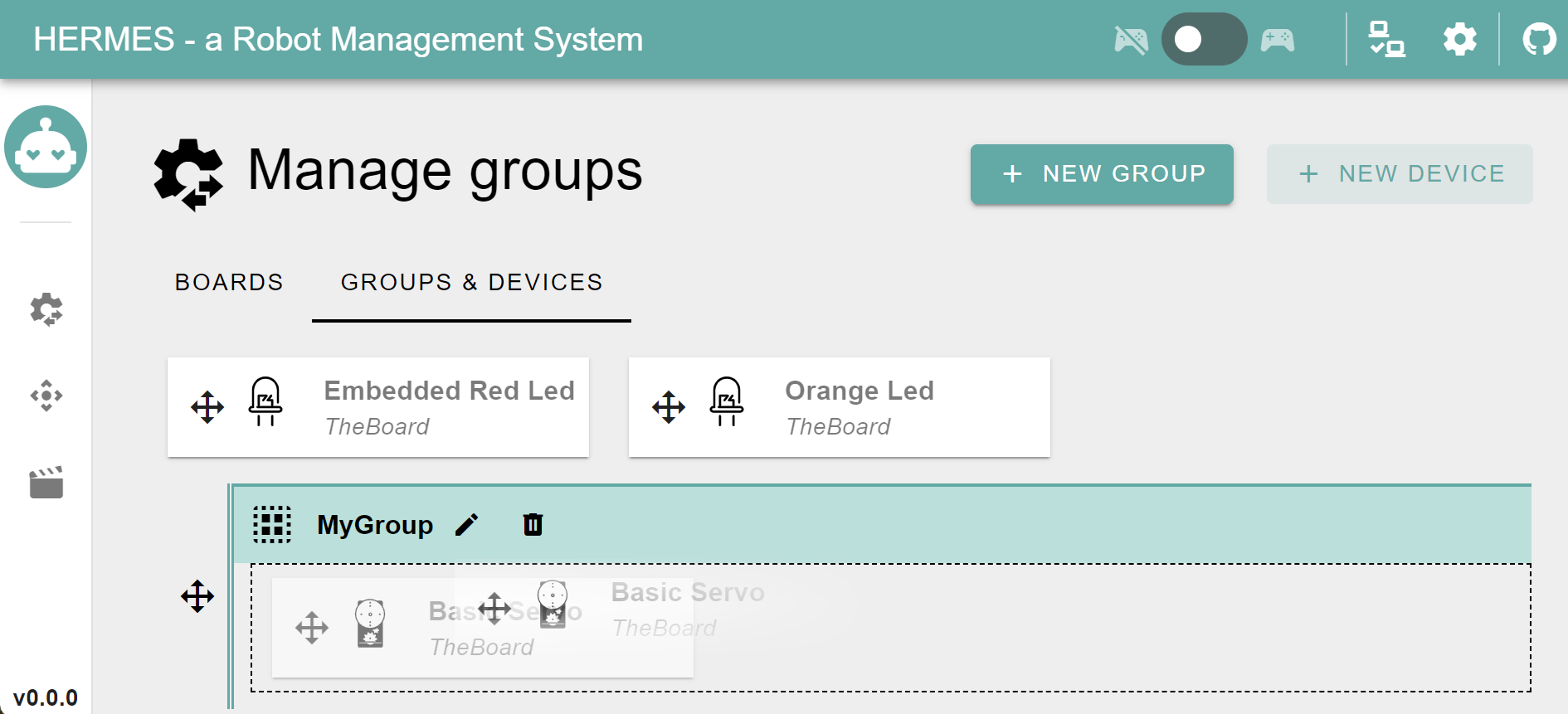Viewport: 1568px width, 714px height.
Task: Open the clapperboard sequences sidebar icon
Action: click(46, 482)
